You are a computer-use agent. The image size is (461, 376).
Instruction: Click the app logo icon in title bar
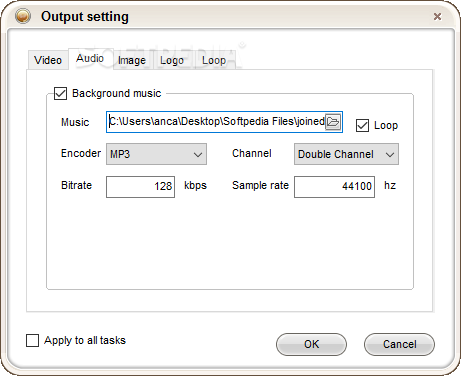pyautogui.click(x=23, y=16)
